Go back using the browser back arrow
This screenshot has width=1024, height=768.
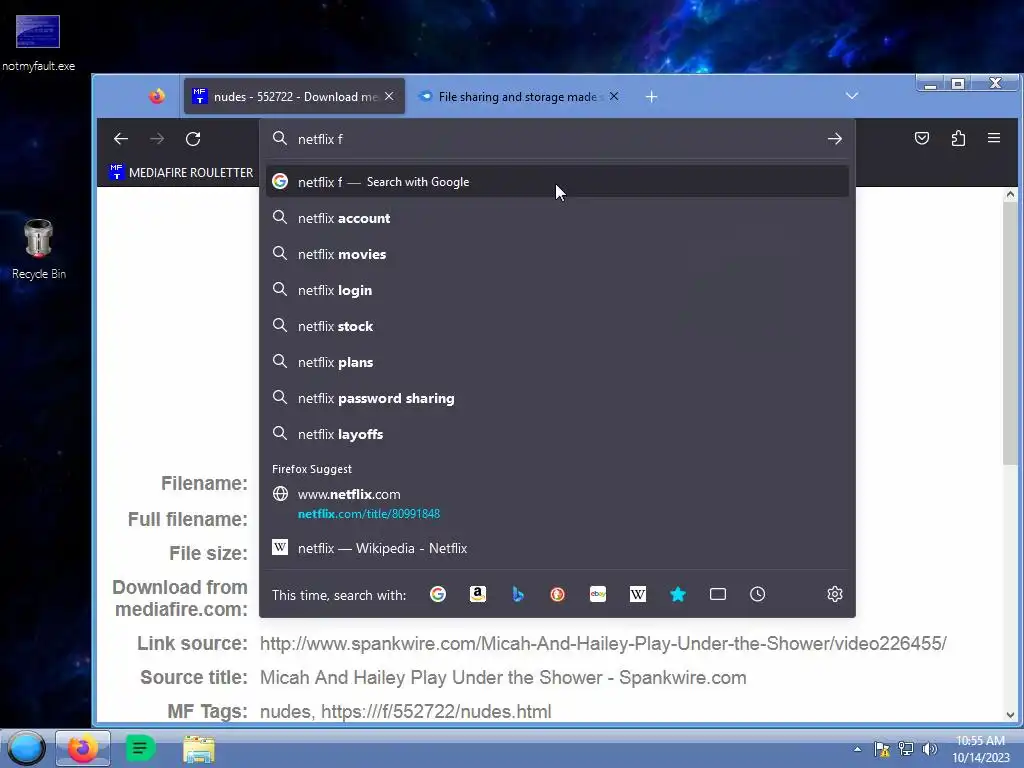click(121, 138)
